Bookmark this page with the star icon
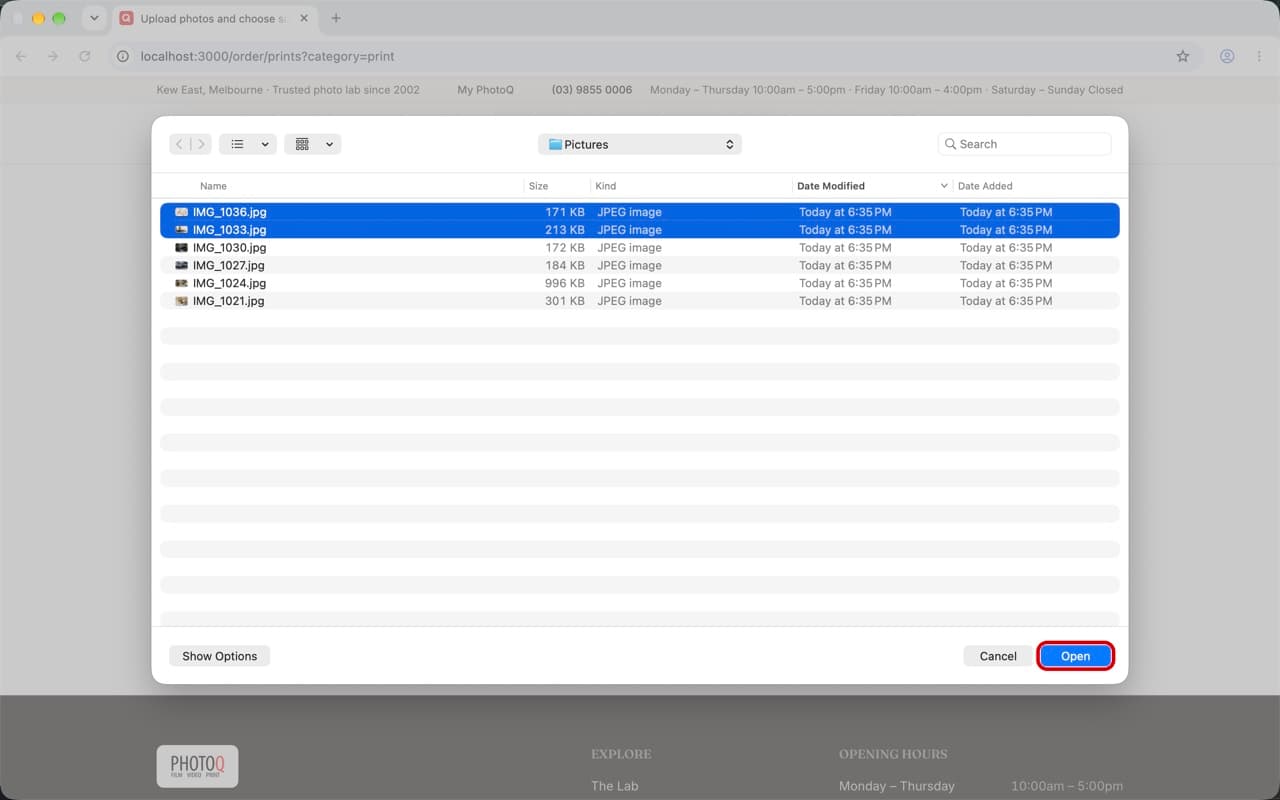The height and width of the screenshot is (800, 1280). [x=1183, y=56]
